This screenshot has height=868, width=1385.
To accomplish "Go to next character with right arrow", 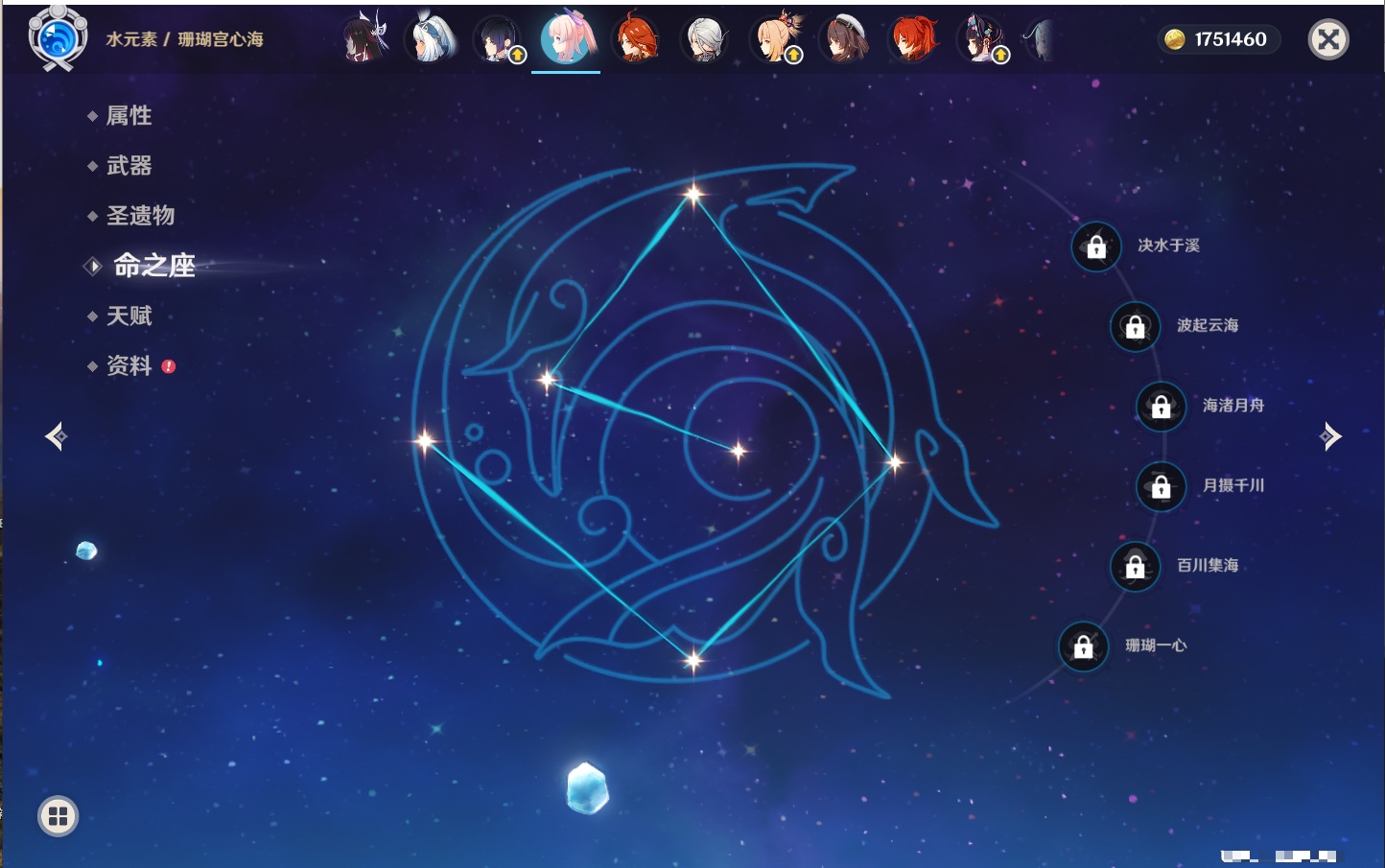I will click(1330, 436).
